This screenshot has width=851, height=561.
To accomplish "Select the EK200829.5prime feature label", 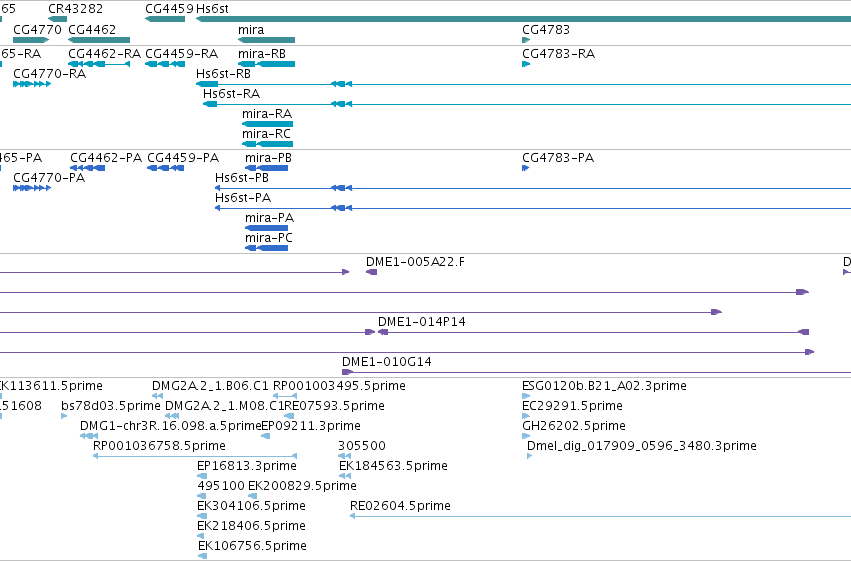I will point(302,486).
